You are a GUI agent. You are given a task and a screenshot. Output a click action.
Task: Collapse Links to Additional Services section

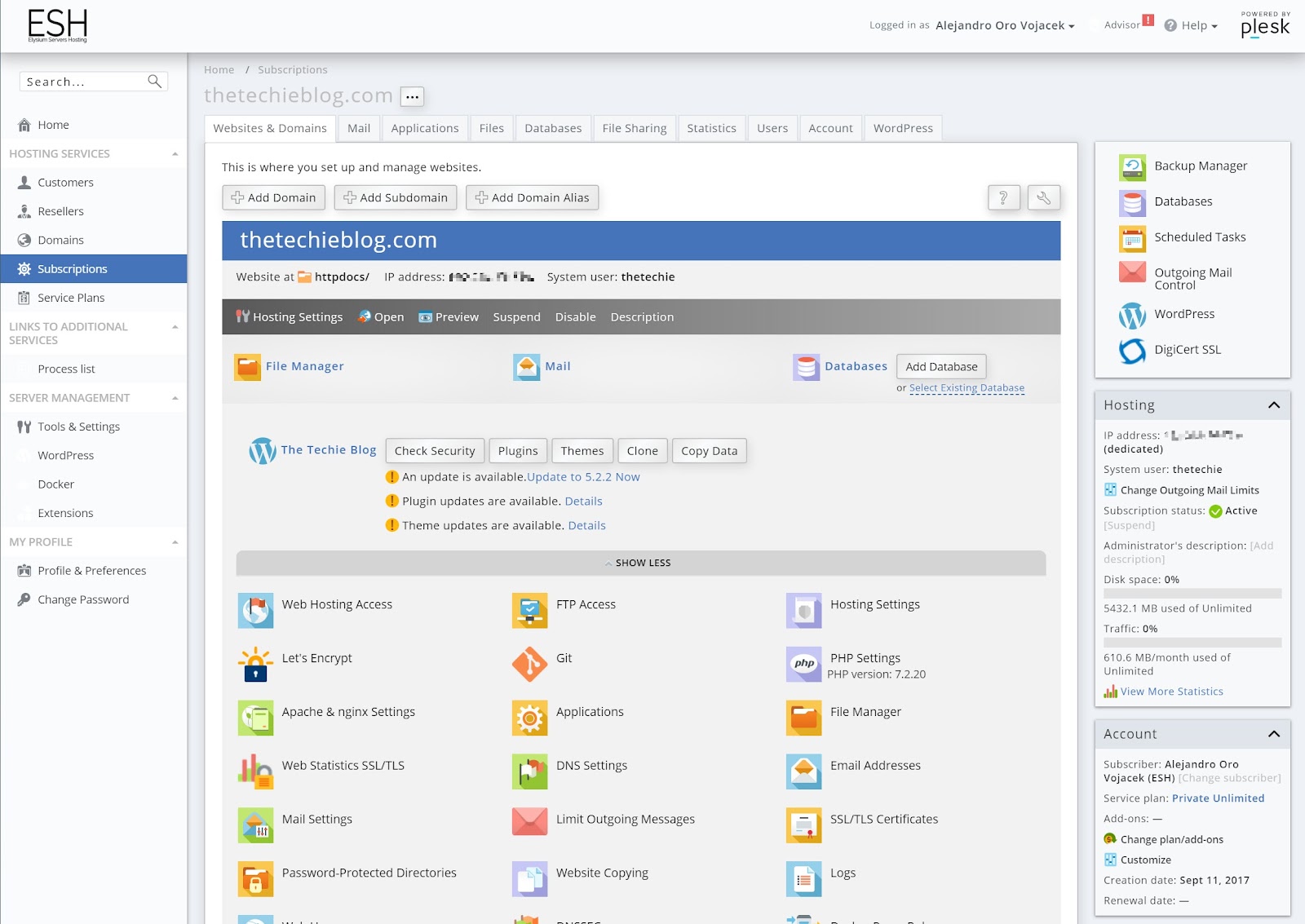point(175,327)
